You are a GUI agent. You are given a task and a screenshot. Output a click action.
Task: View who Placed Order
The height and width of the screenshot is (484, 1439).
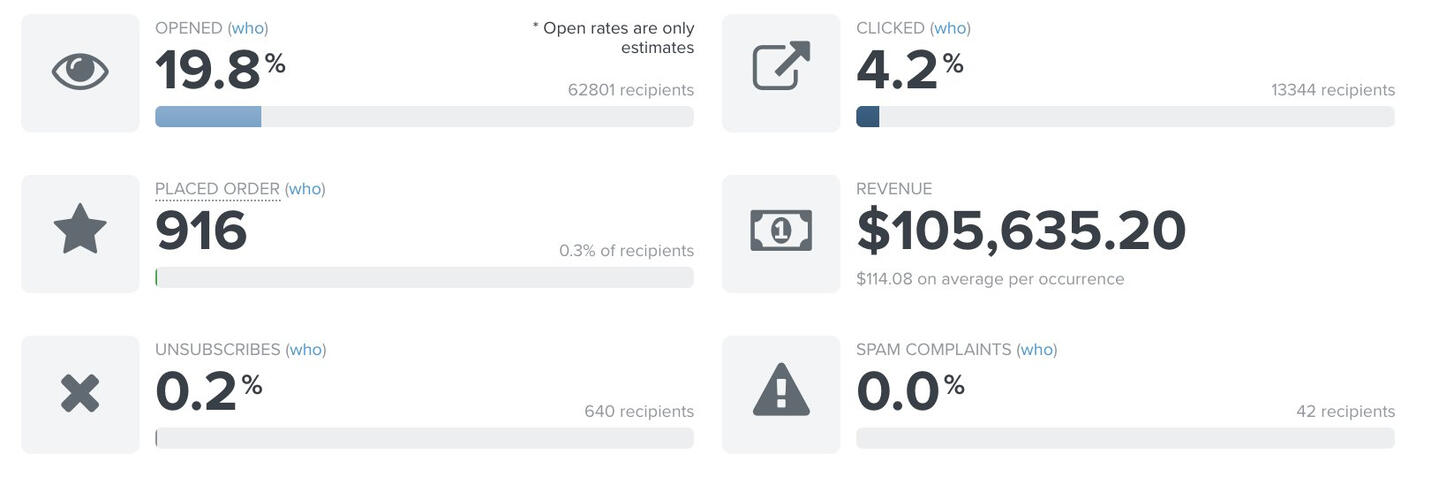[305, 188]
